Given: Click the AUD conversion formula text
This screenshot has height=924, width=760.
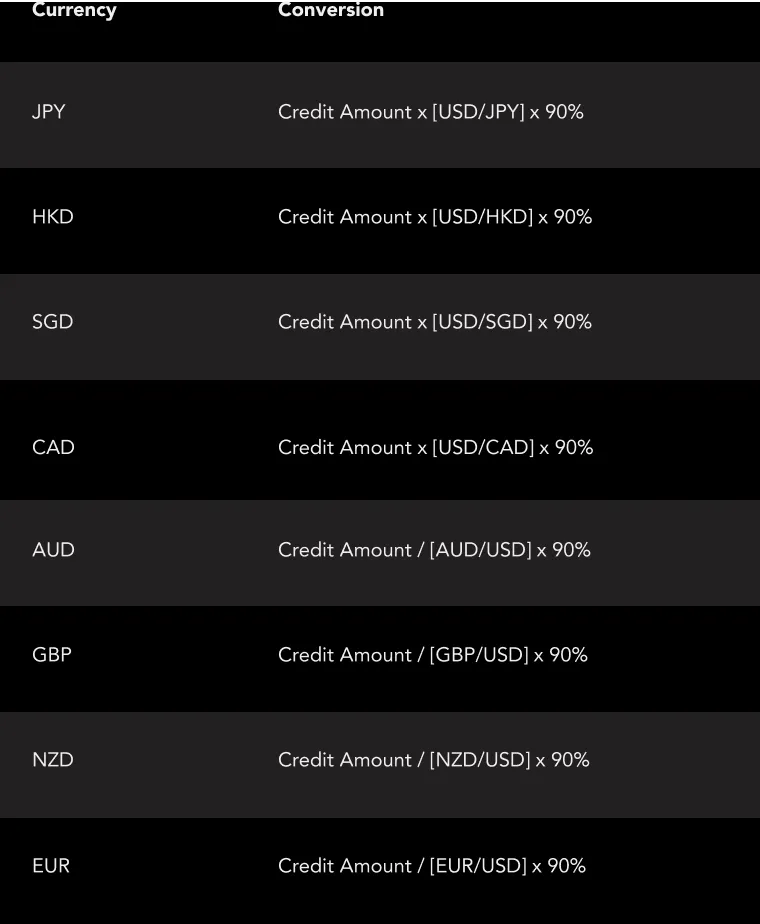Looking at the screenshot, I should [434, 550].
